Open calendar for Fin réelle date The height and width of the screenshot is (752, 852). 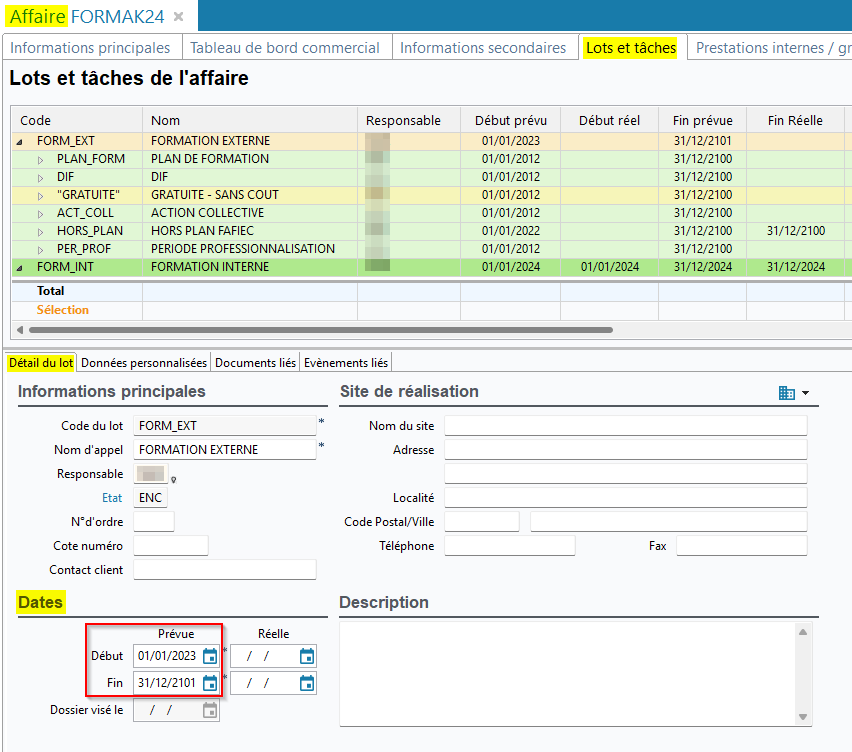click(307, 683)
